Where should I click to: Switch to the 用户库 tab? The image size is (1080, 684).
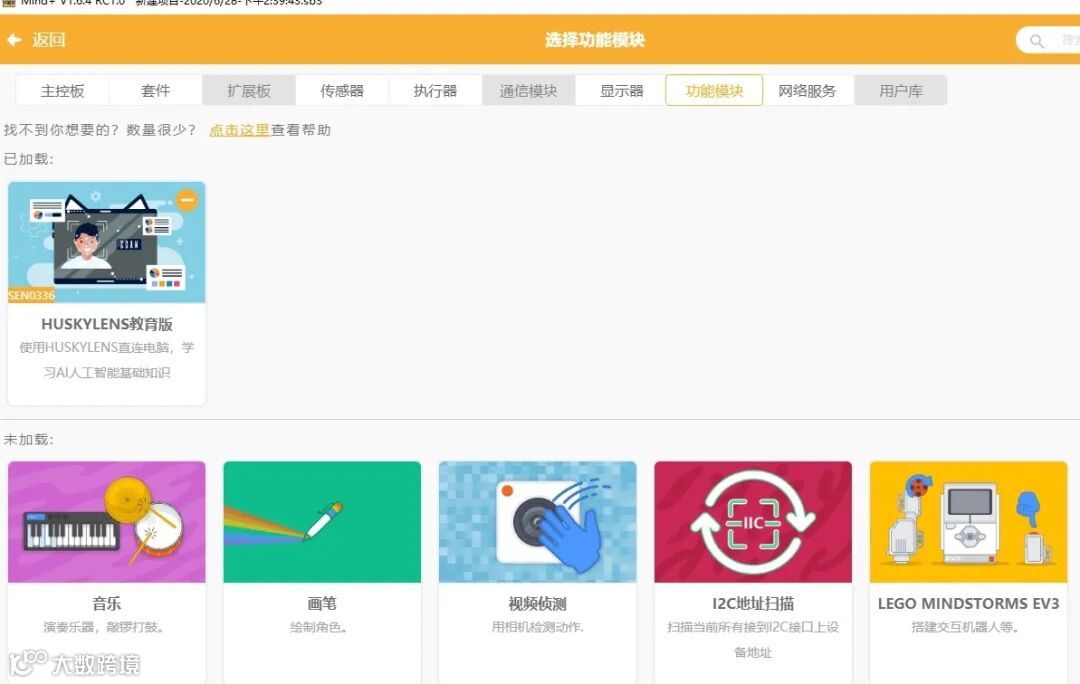(x=901, y=90)
